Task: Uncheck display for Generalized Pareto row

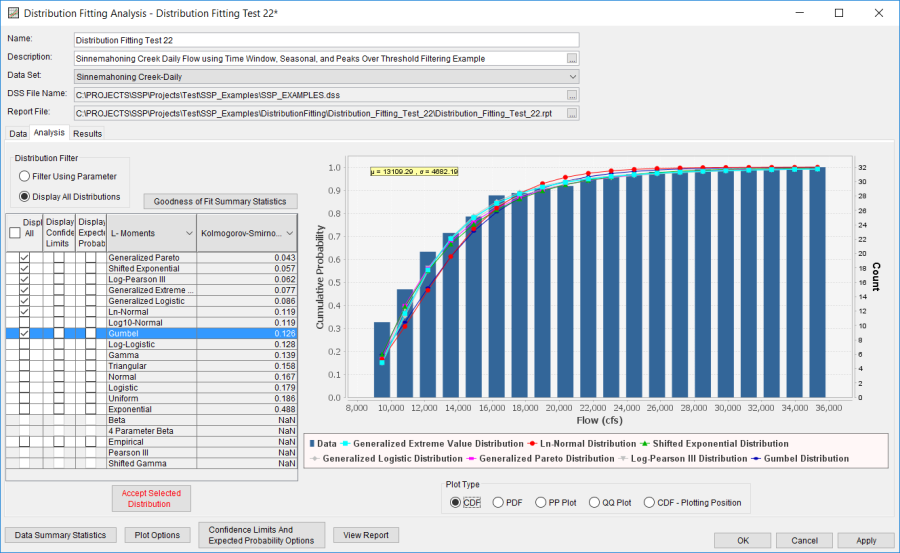Action: point(24,258)
